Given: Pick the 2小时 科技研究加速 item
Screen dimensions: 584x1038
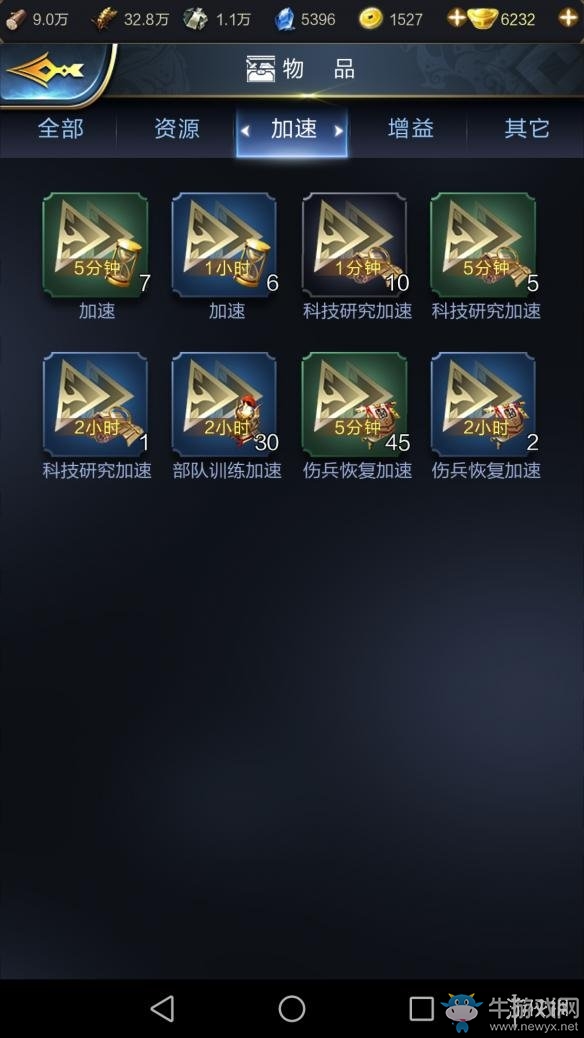Looking at the screenshot, I should (96, 405).
